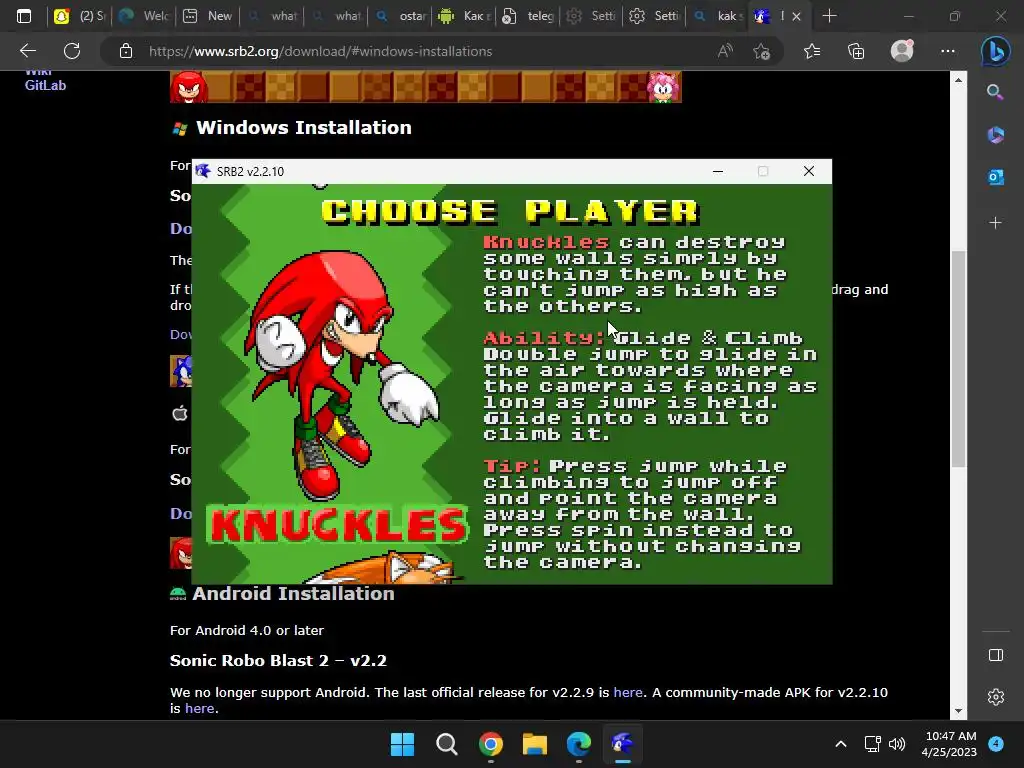Click the address bar URL

tap(320, 51)
